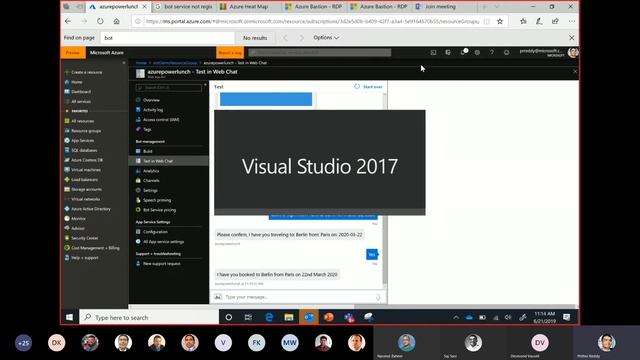Click the resource group breadcrumb link
This screenshot has width=640, height=360.
pyautogui.click(x=175, y=63)
